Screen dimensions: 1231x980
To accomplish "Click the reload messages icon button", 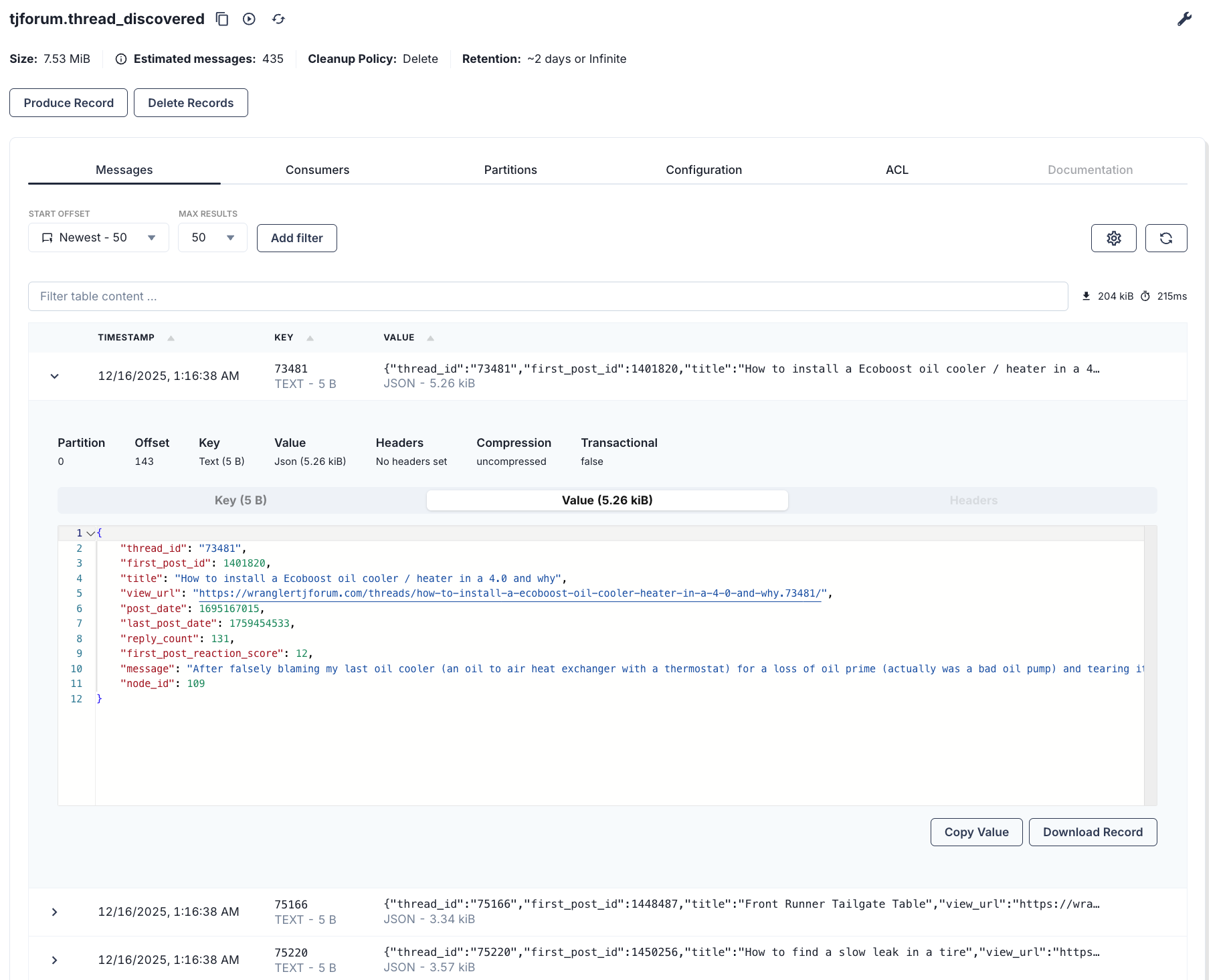I will pos(1165,238).
